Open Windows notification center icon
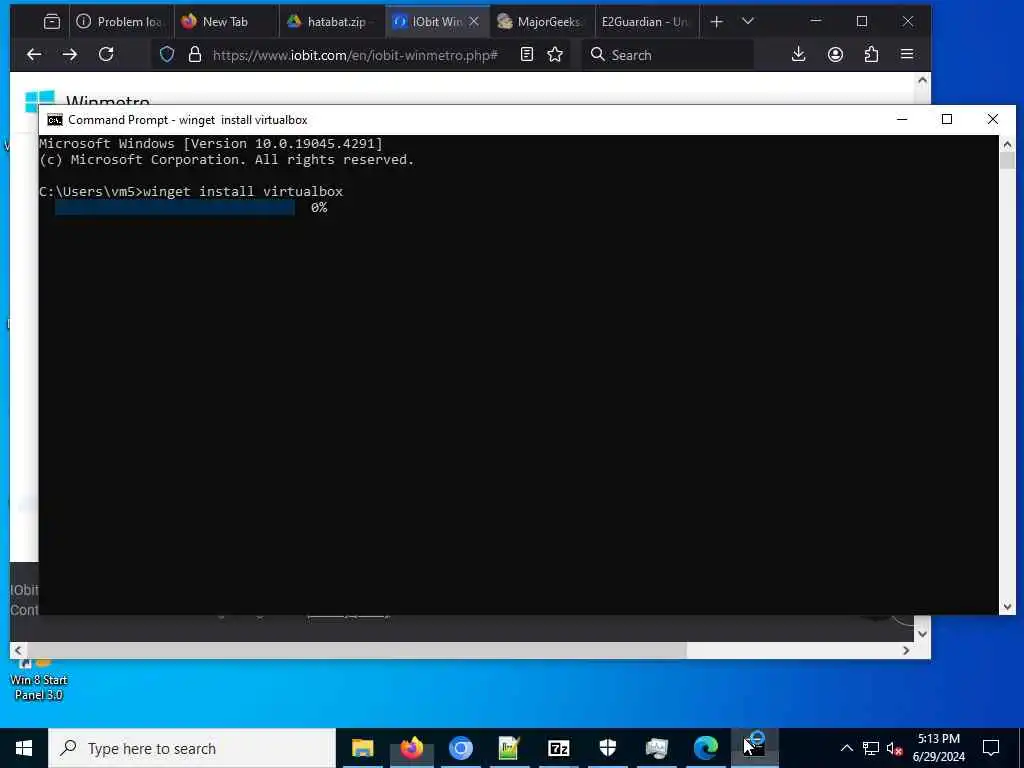 pyautogui.click(x=991, y=748)
